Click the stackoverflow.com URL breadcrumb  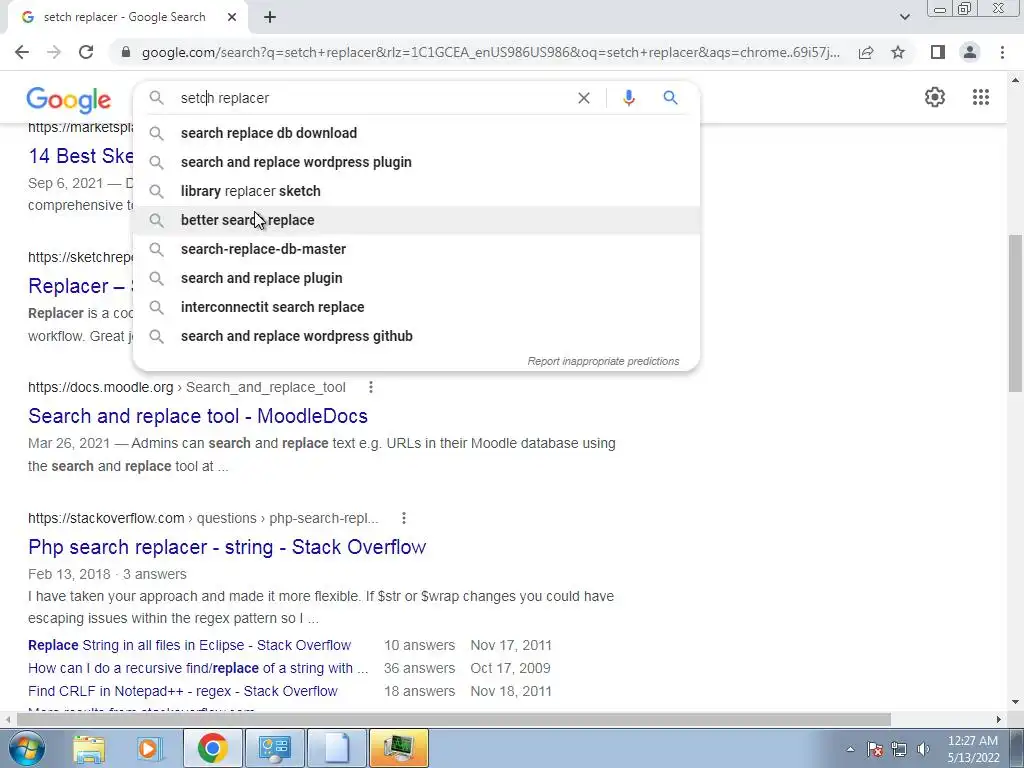[203, 518]
